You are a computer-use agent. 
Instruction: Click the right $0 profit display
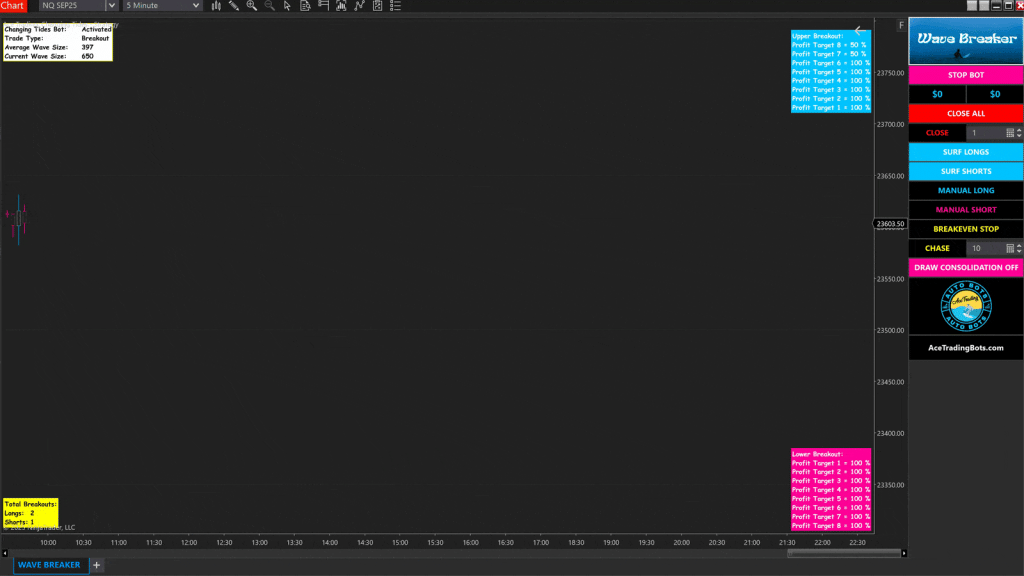tap(995, 94)
